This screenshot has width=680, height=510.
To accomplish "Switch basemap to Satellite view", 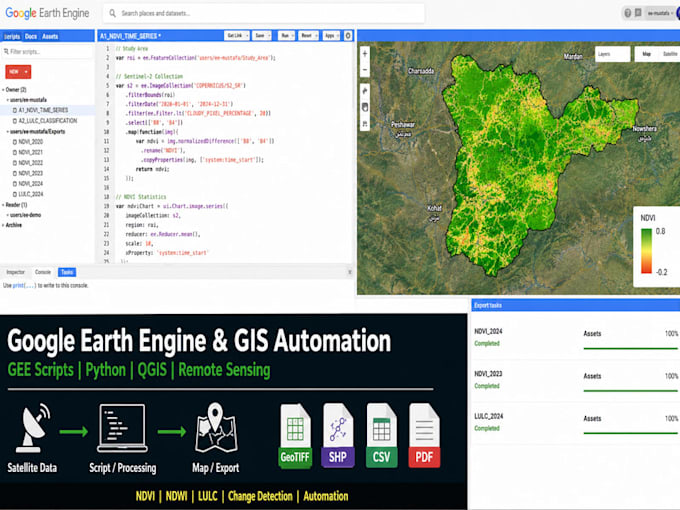I will point(670,54).
